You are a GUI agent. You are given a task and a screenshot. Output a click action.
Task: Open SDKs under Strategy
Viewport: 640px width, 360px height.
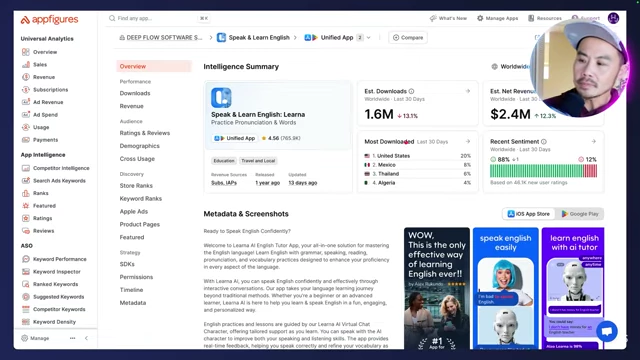pyautogui.click(x=127, y=264)
